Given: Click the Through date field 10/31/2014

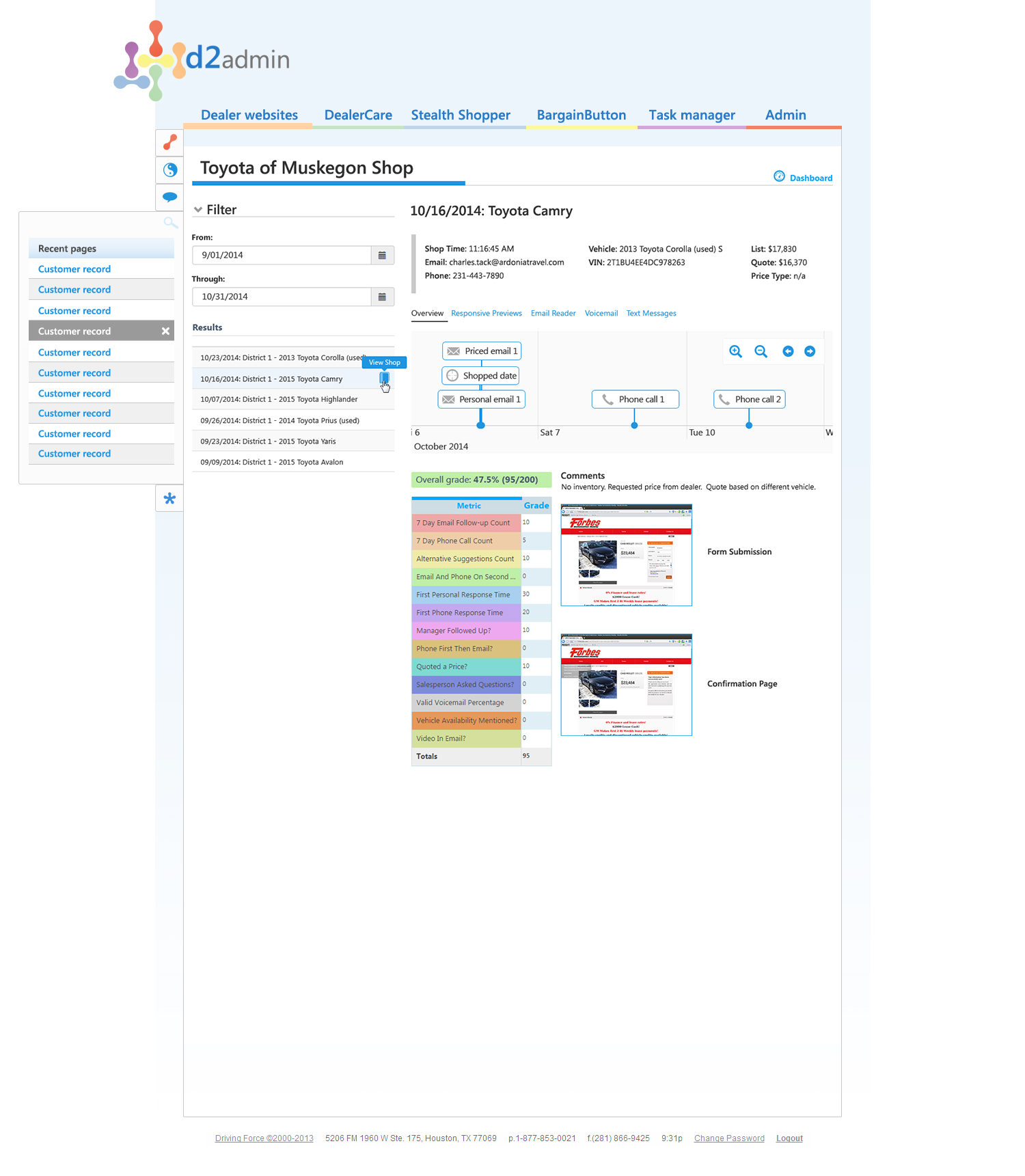Looking at the screenshot, I should coord(282,297).
